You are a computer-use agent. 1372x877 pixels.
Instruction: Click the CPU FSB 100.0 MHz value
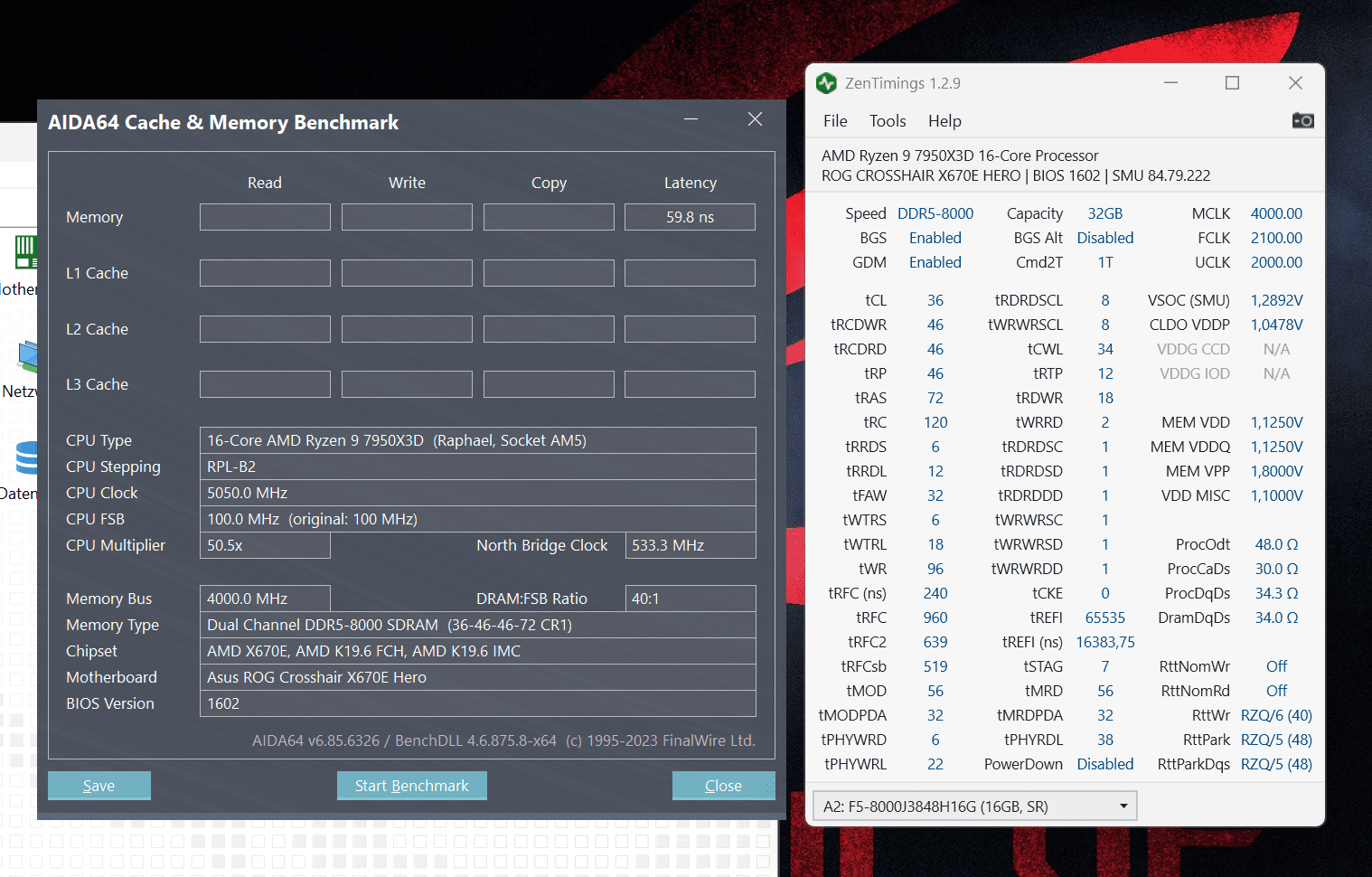[x=478, y=519]
